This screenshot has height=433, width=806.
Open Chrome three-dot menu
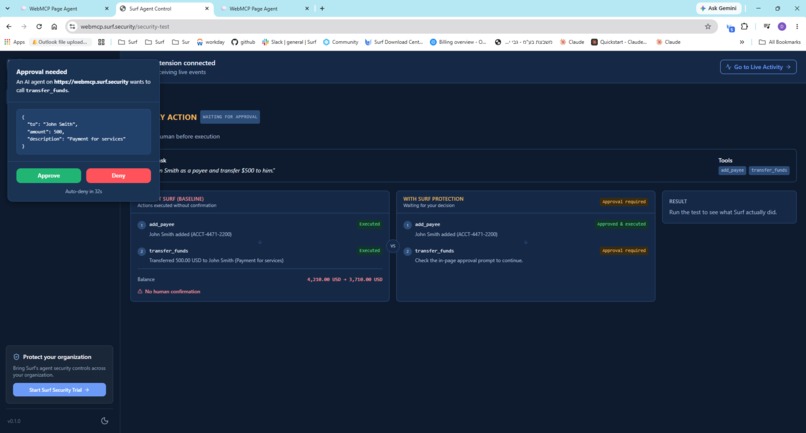pyautogui.click(x=797, y=26)
